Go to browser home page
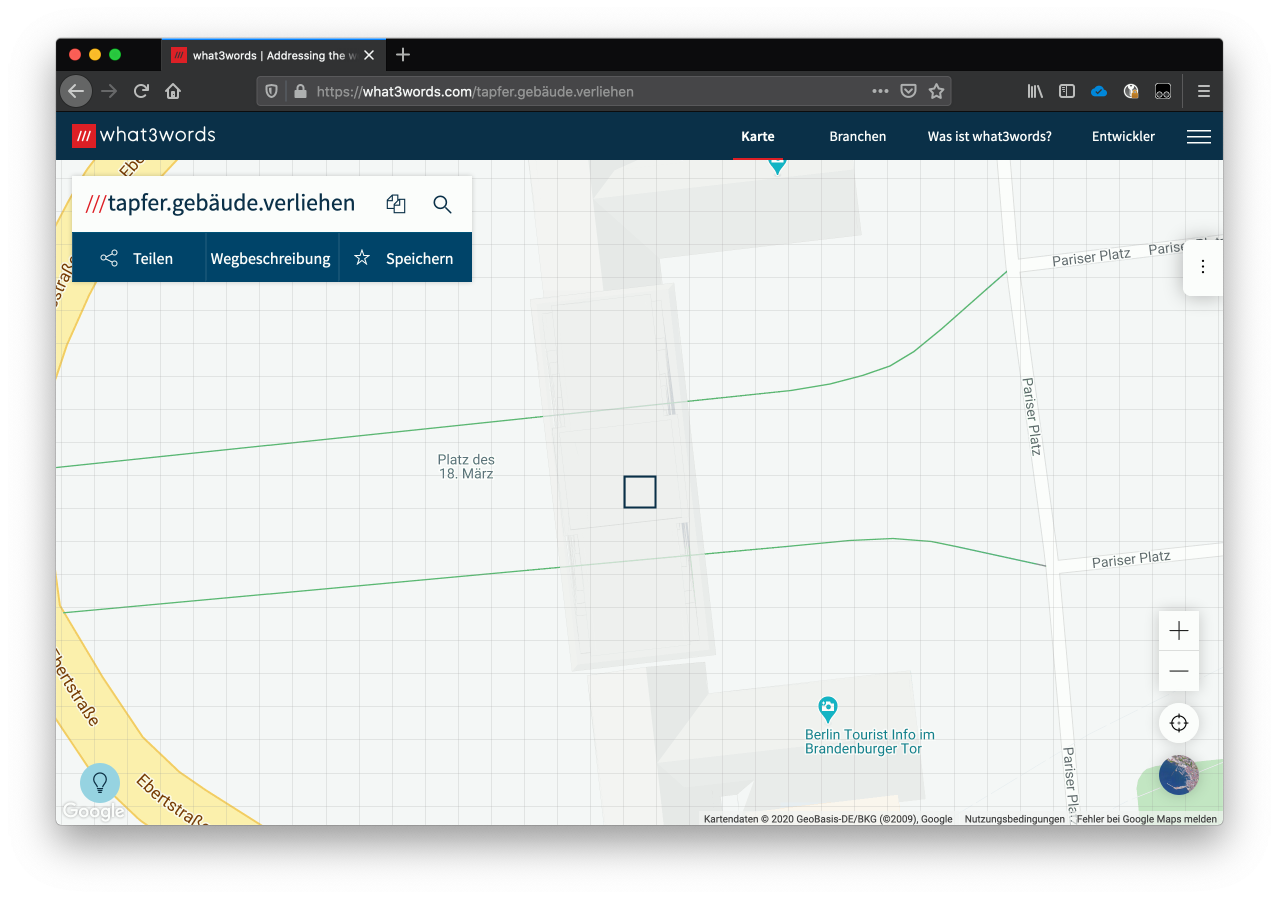This screenshot has height=899, width=1279. click(x=173, y=91)
